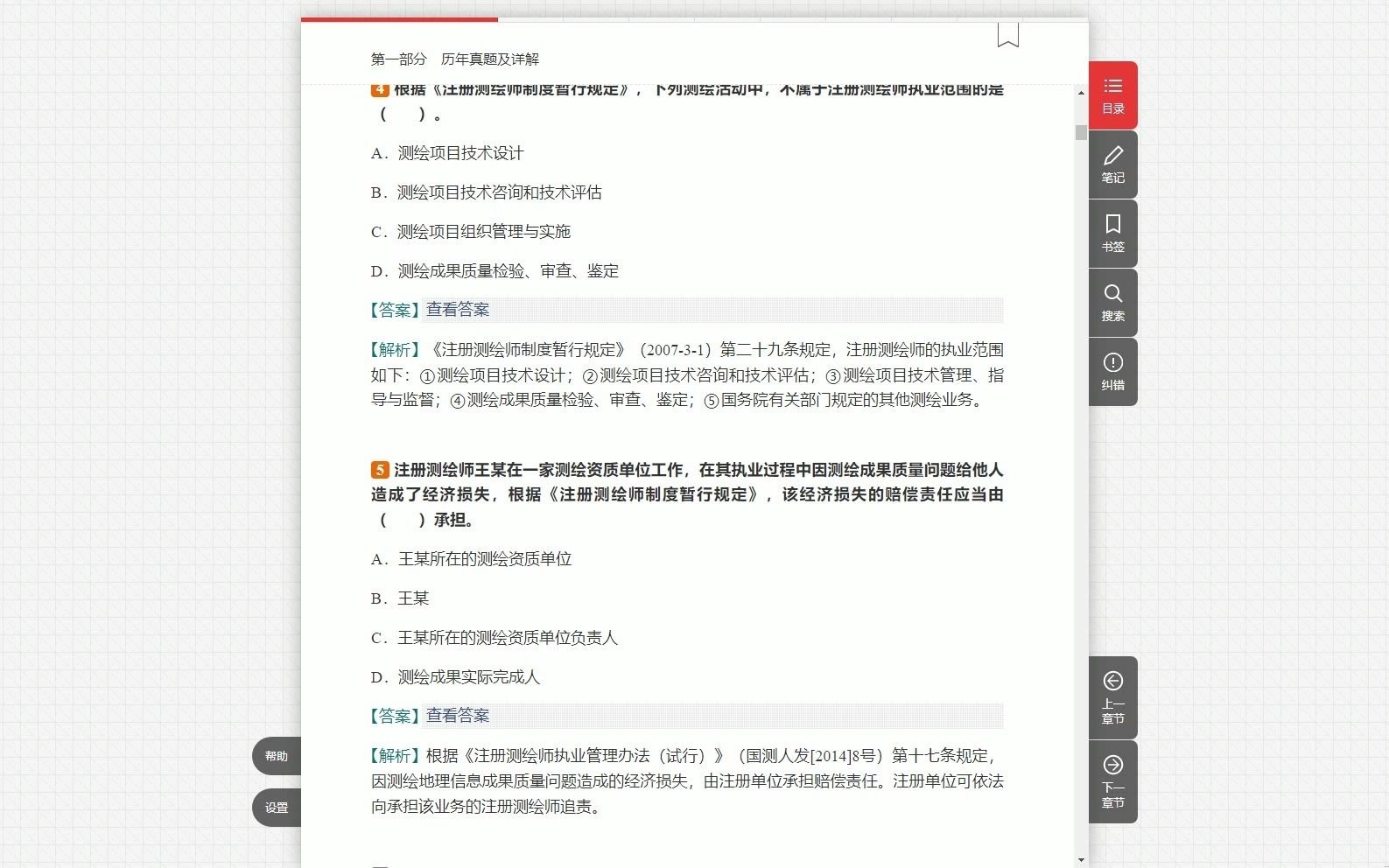This screenshot has height=868, width=1389.
Task: Open the 书签 bookmarks panel
Action: 1112,234
